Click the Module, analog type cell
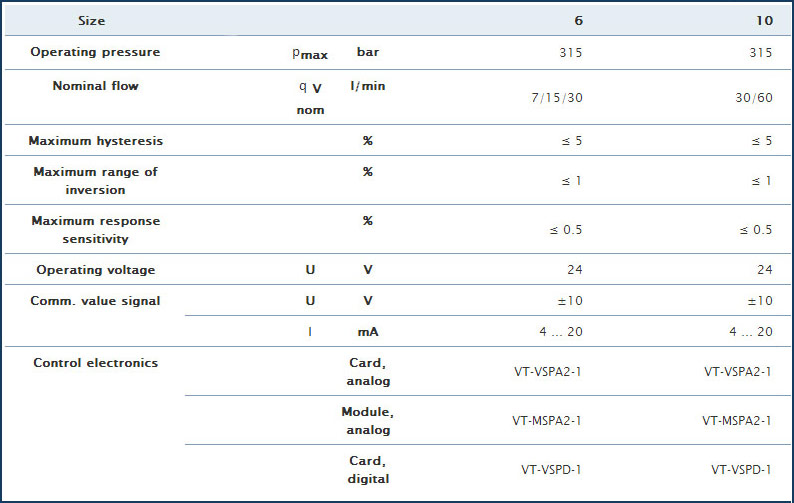 tap(366, 420)
